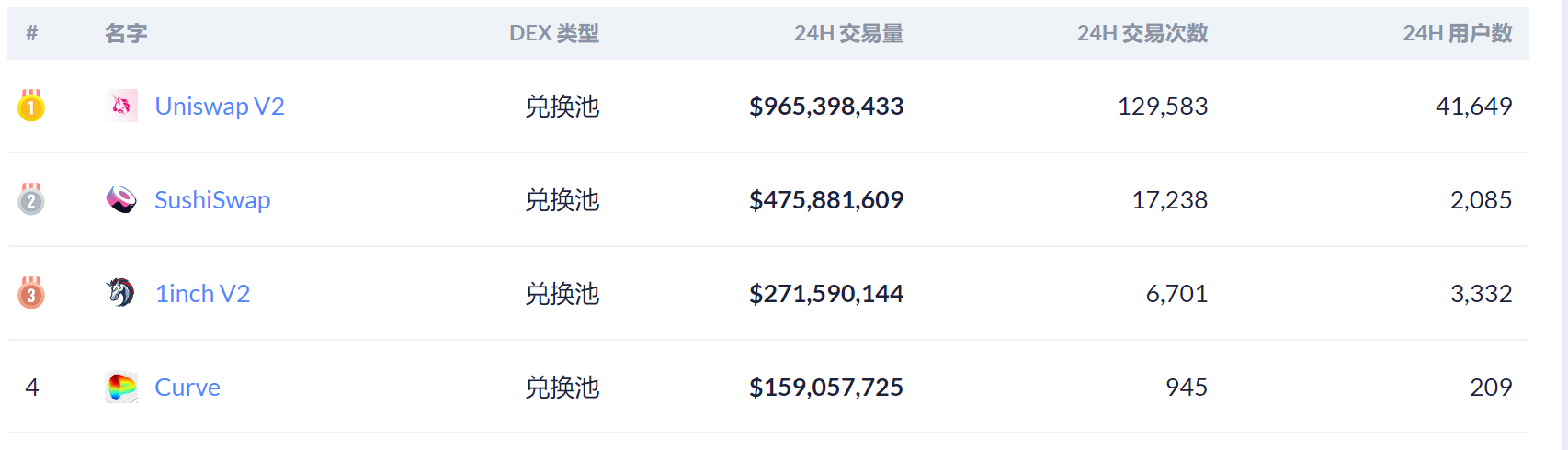
Task: Click the bronze rank 3 medal icon
Action: coord(31,294)
